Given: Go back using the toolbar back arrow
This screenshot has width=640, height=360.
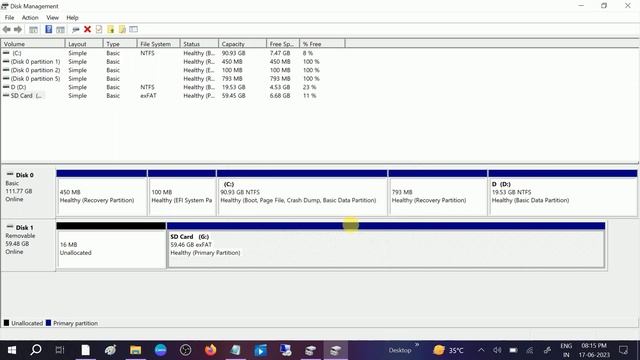Looking at the screenshot, I should (x=7, y=29).
